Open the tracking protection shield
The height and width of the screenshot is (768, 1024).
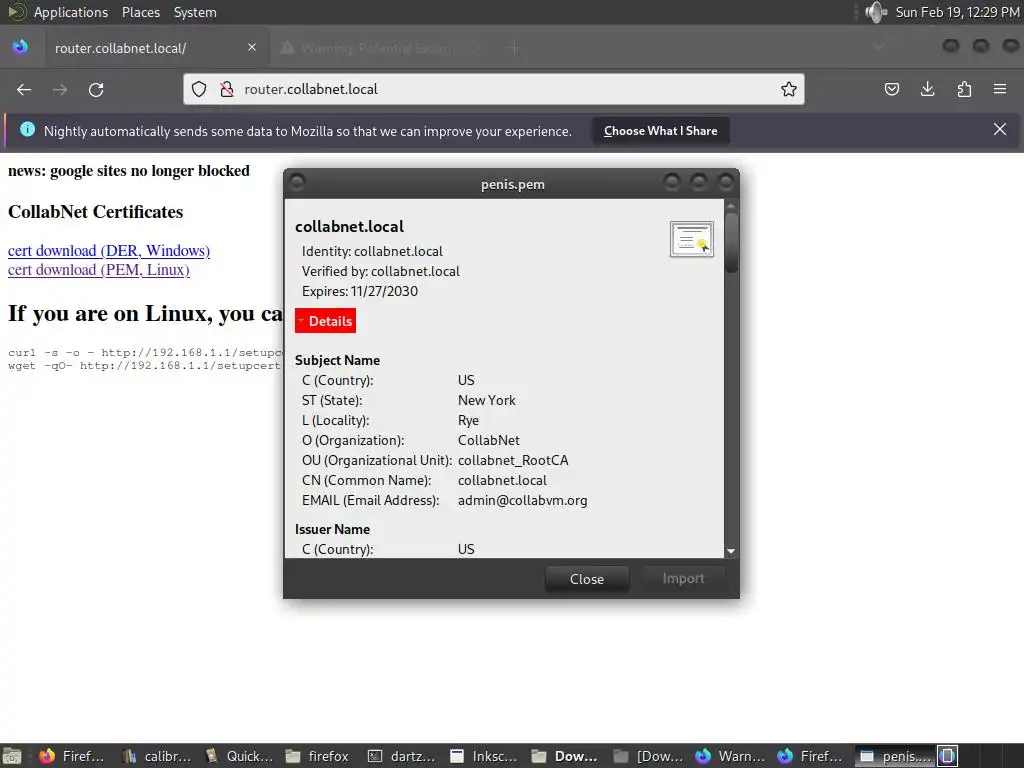click(199, 89)
